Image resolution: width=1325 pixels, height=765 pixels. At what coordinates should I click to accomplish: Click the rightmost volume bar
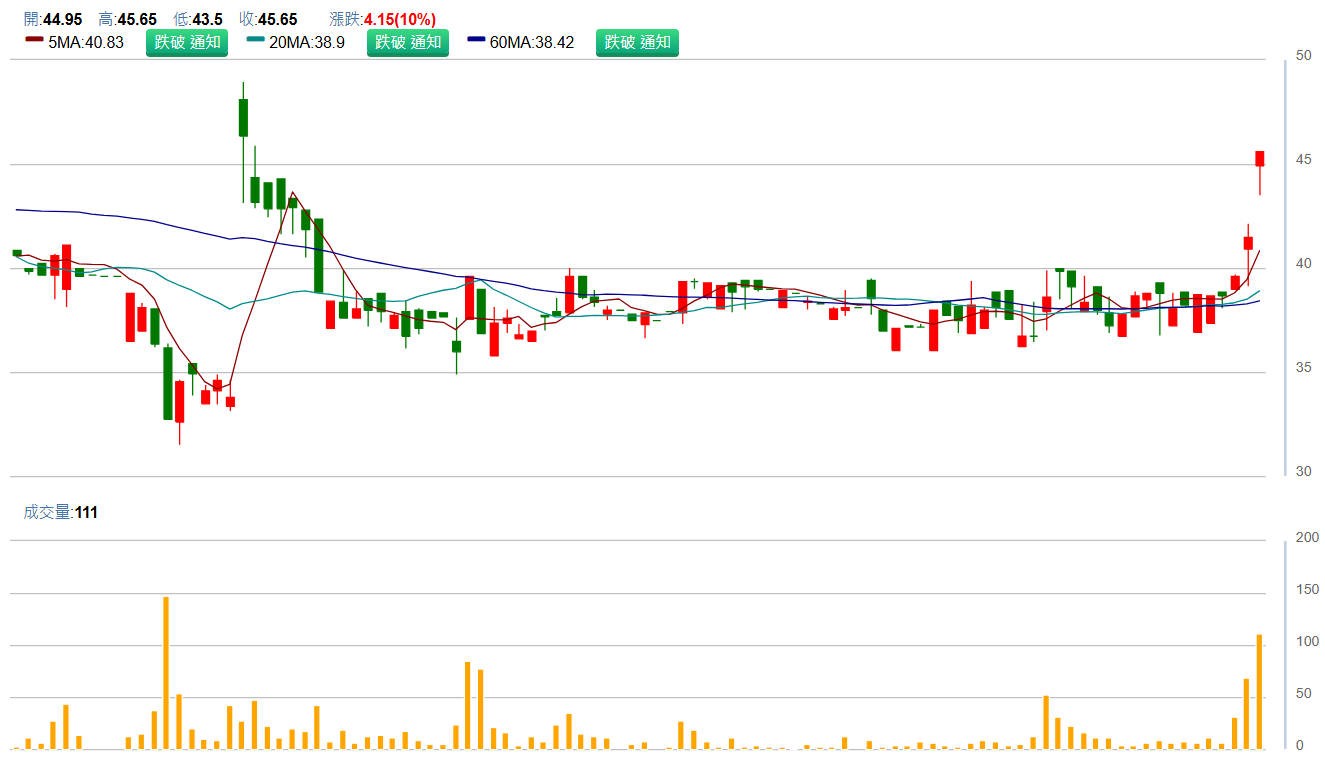tap(1259, 691)
